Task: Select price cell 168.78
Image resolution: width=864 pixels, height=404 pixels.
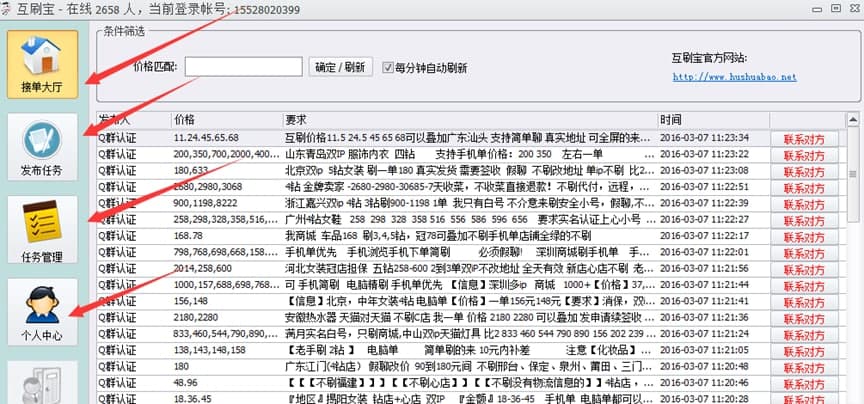Action: pyautogui.click(x=188, y=236)
